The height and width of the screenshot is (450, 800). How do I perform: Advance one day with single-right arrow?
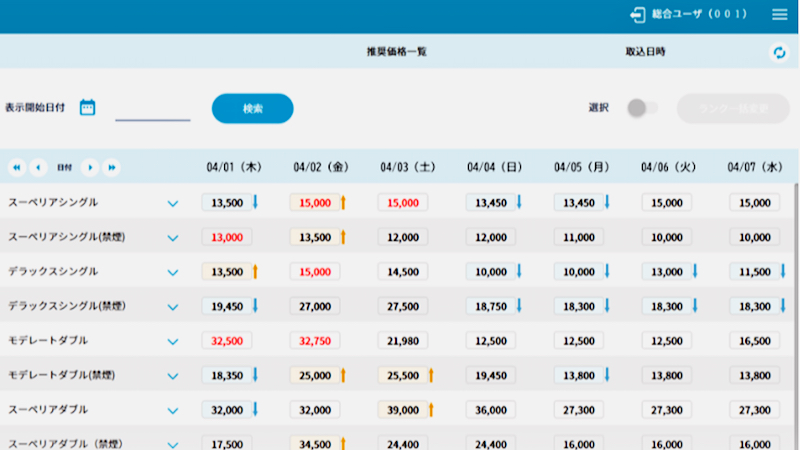point(89,167)
